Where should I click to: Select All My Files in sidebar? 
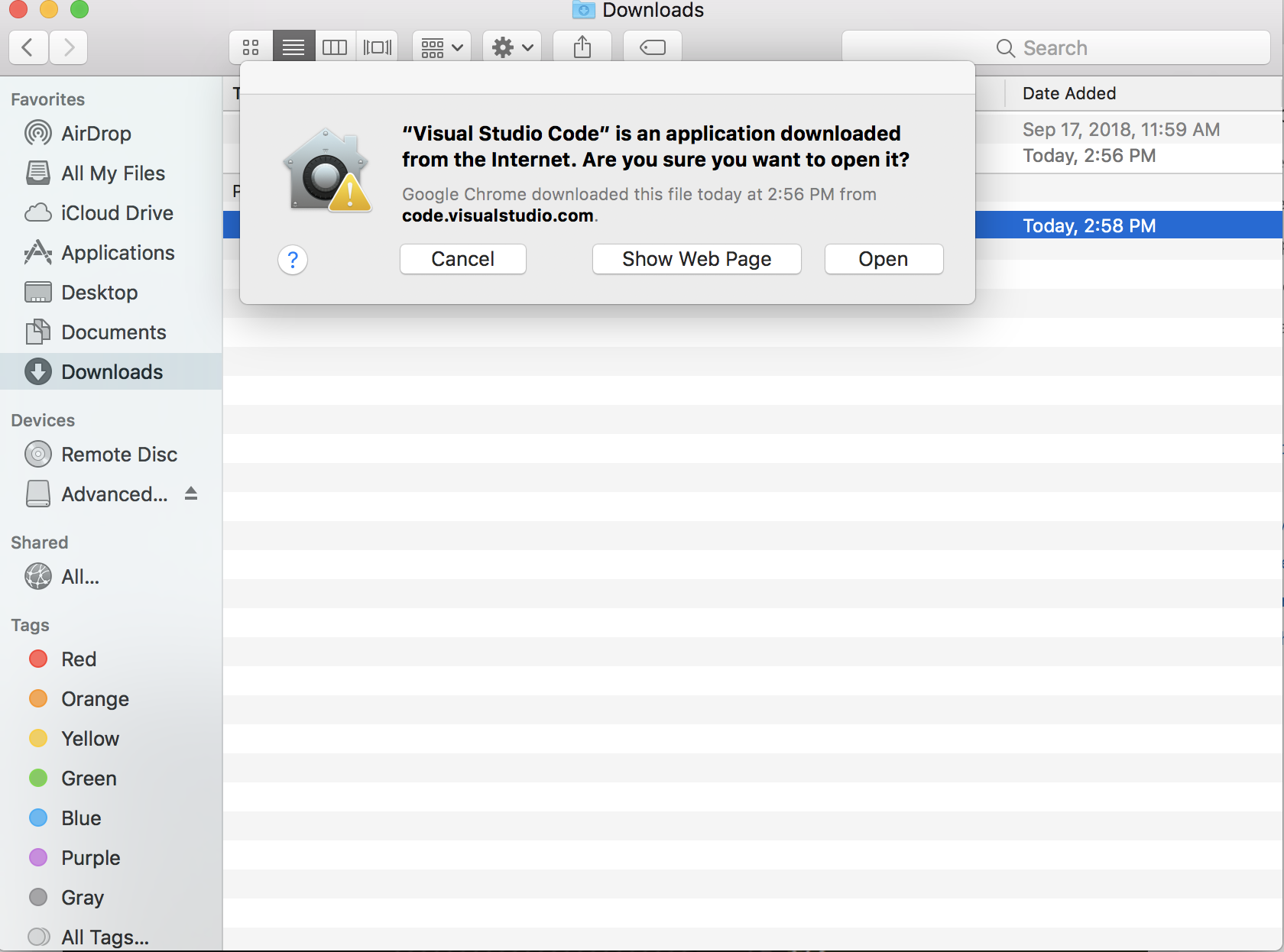coord(111,173)
